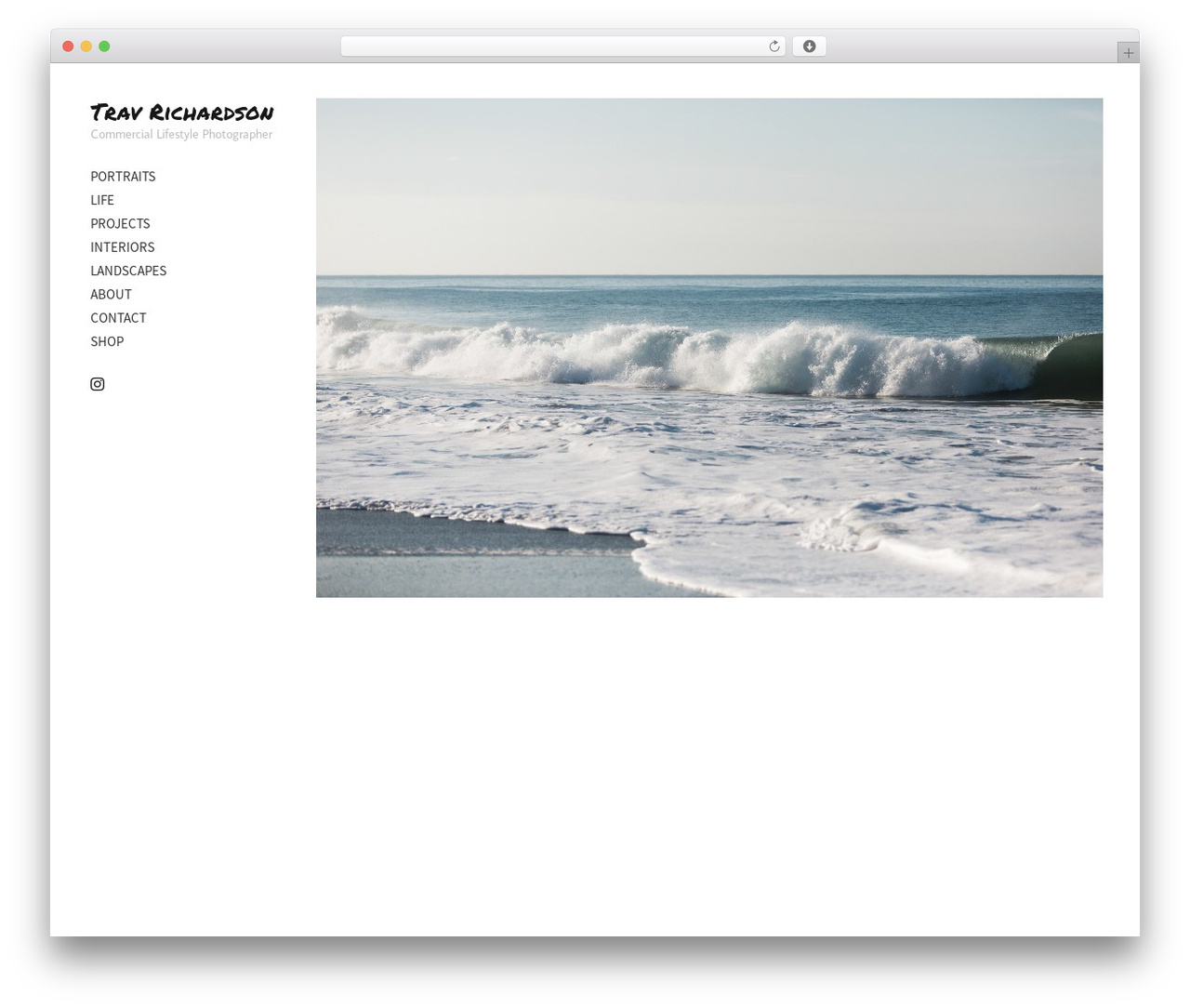Browse the Landscapes gallery
Viewport: 1190px width, 1008px height.
pyautogui.click(x=128, y=271)
